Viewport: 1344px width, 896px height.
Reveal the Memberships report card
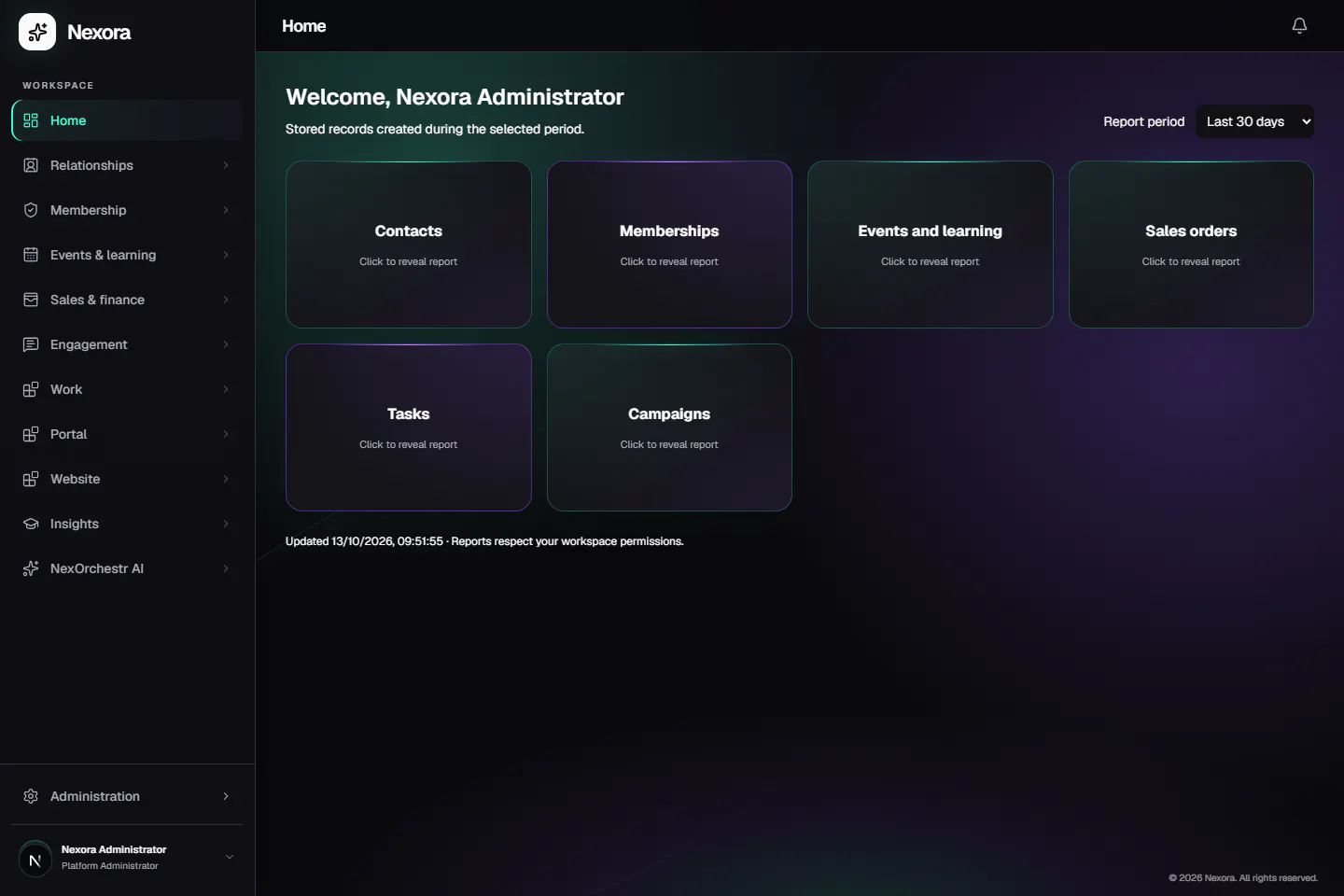coord(669,245)
